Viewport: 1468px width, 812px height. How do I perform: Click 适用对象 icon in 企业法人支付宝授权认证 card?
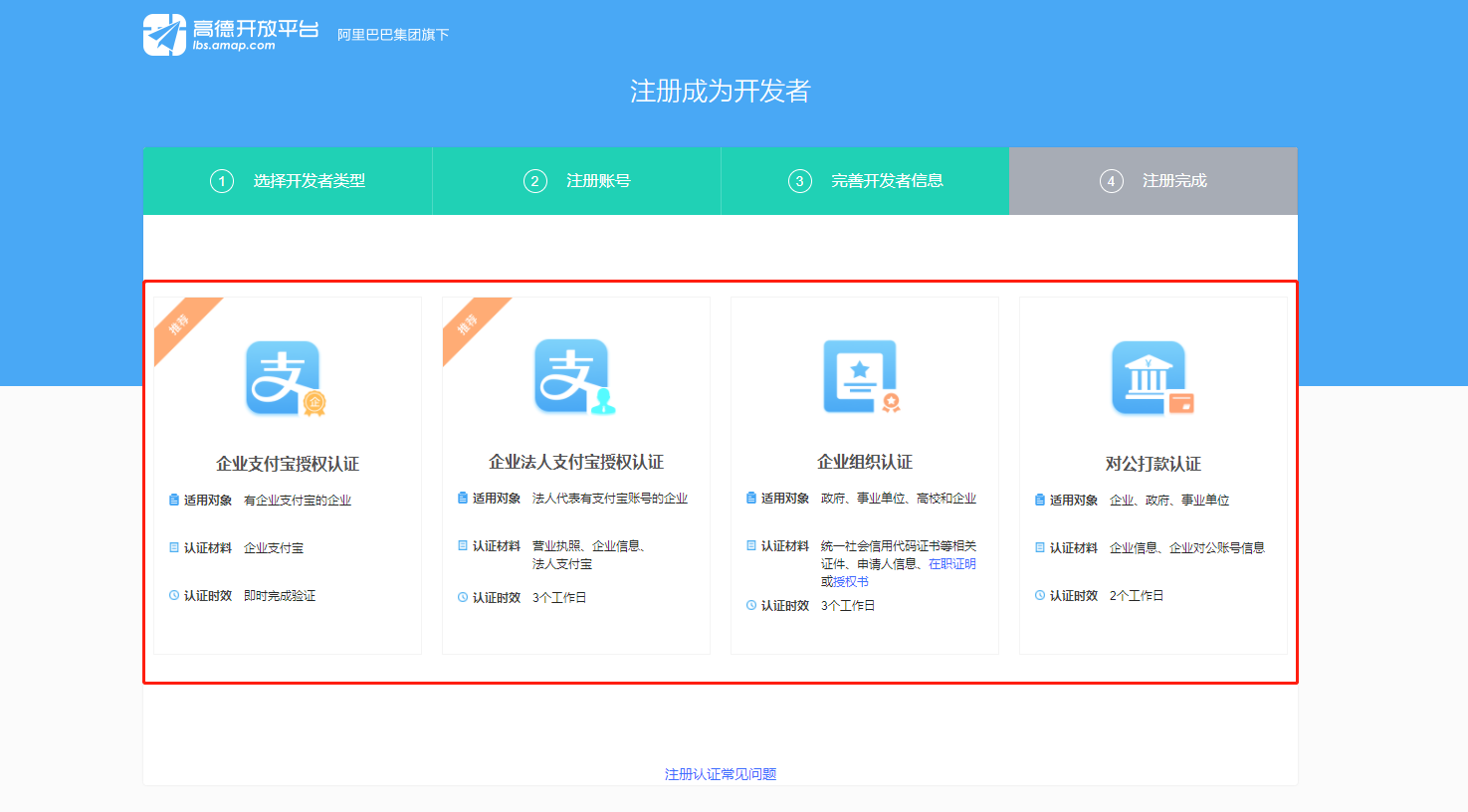(463, 498)
